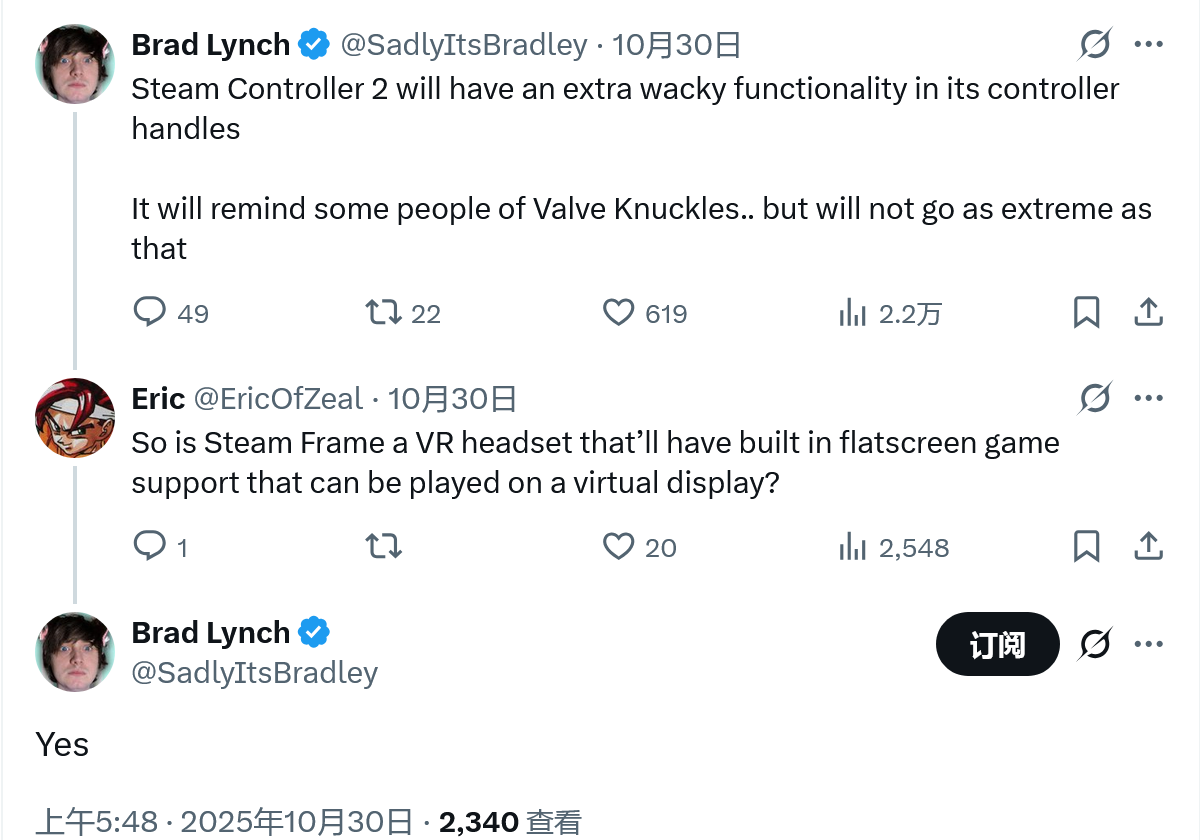Bookmark Eric's Steam Frame tweet
This screenshot has height=840, width=1200.
point(1086,546)
